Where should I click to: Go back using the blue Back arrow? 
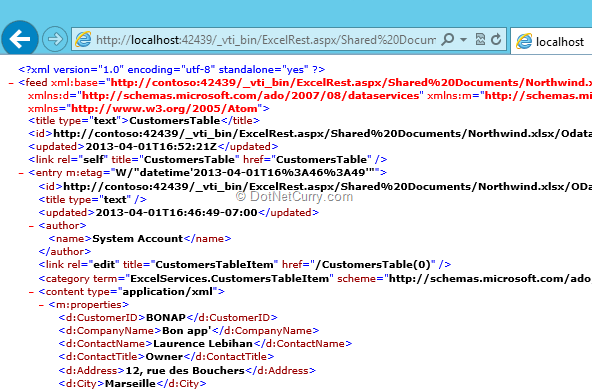pyautogui.click(x=20, y=39)
